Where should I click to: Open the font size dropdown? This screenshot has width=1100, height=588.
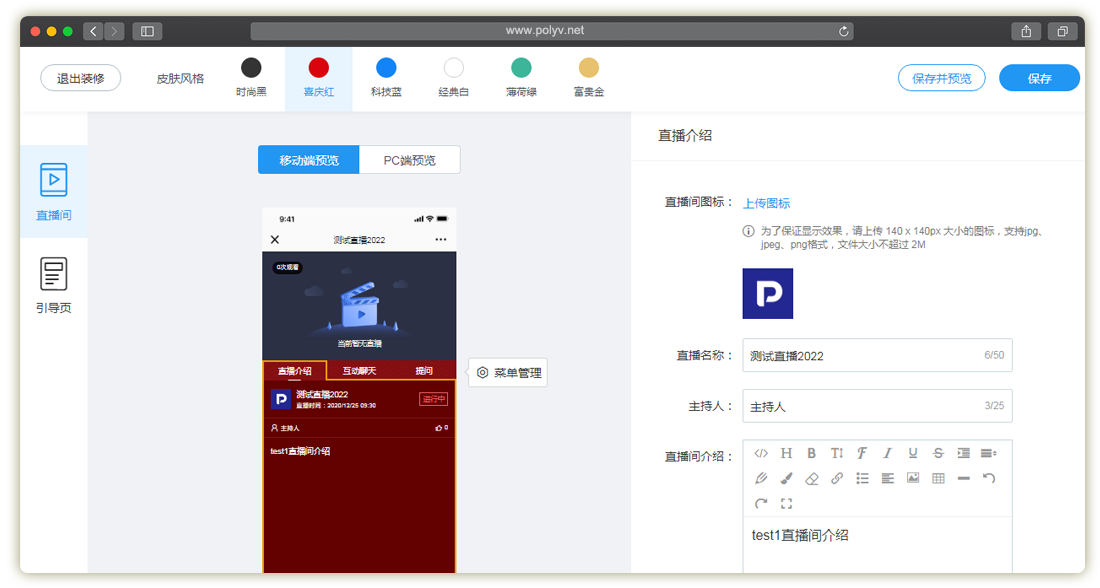click(x=837, y=453)
